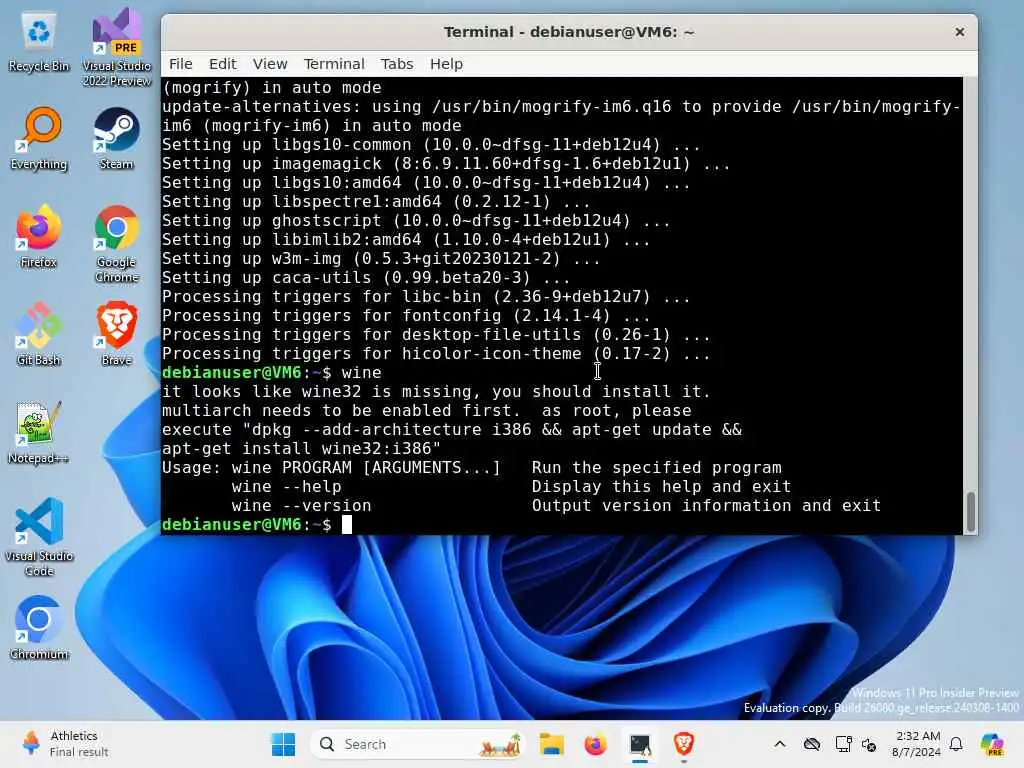Open File Explorer from the taskbar
Viewport: 1024px width, 768px height.
[x=551, y=744]
